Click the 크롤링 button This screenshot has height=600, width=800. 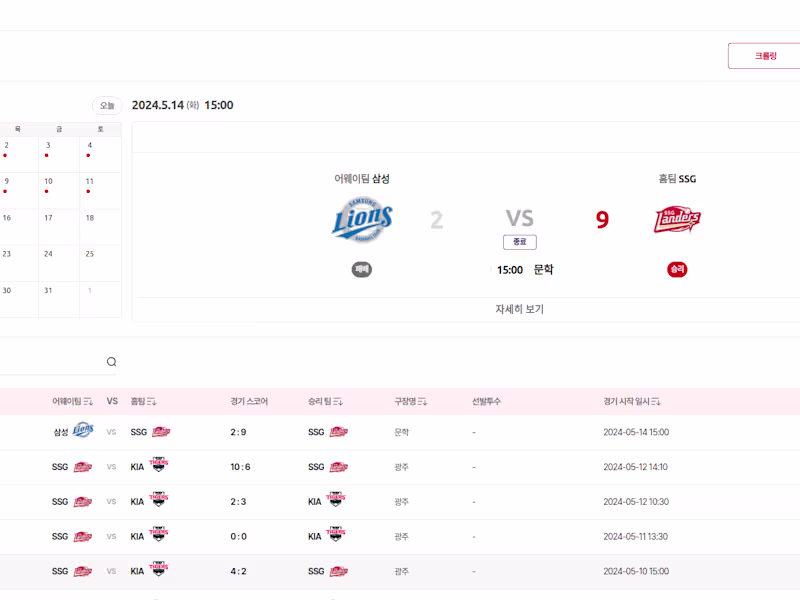[765, 56]
